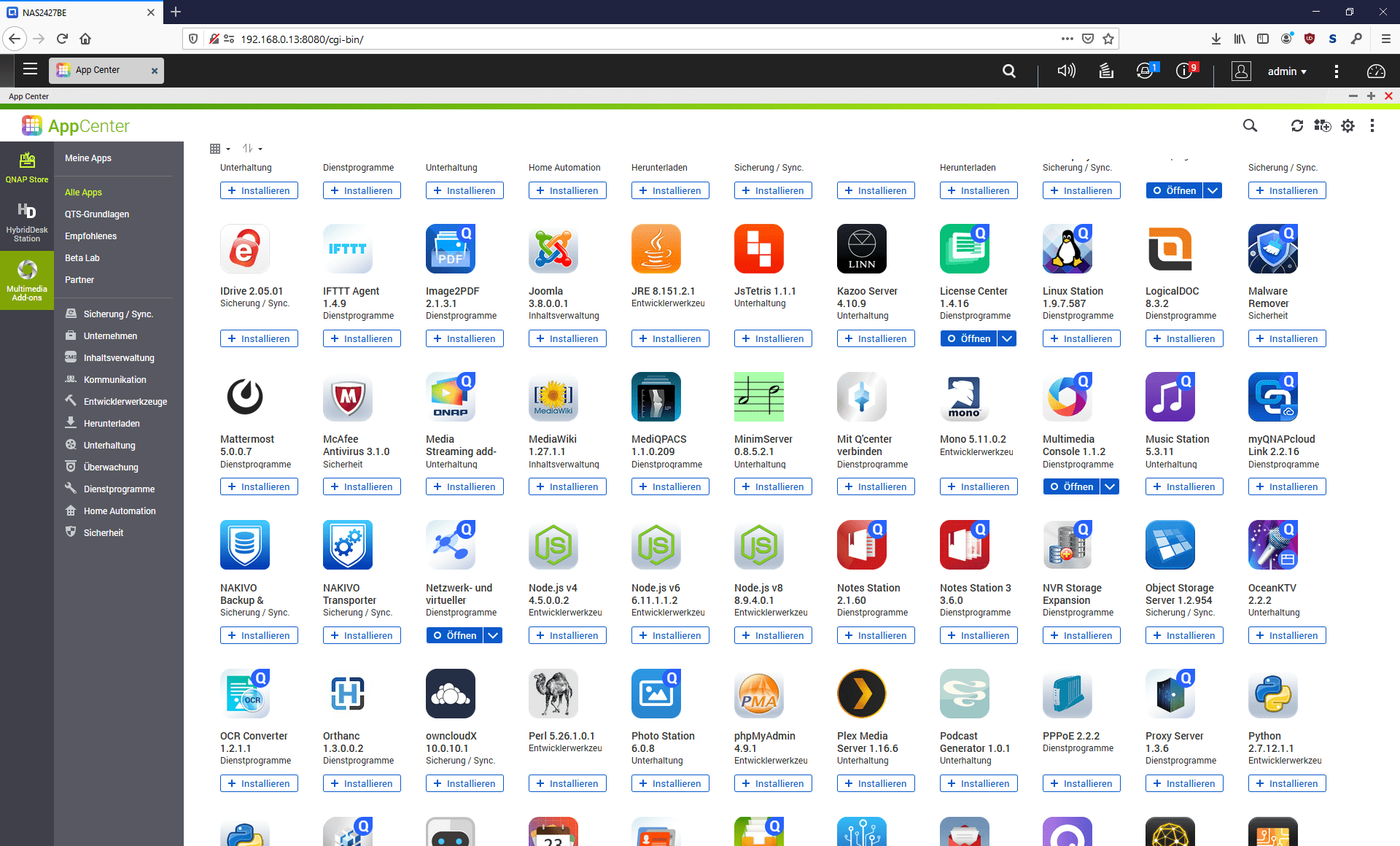
Task: Switch to the Beta Lab category
Action: pos(82,257)
